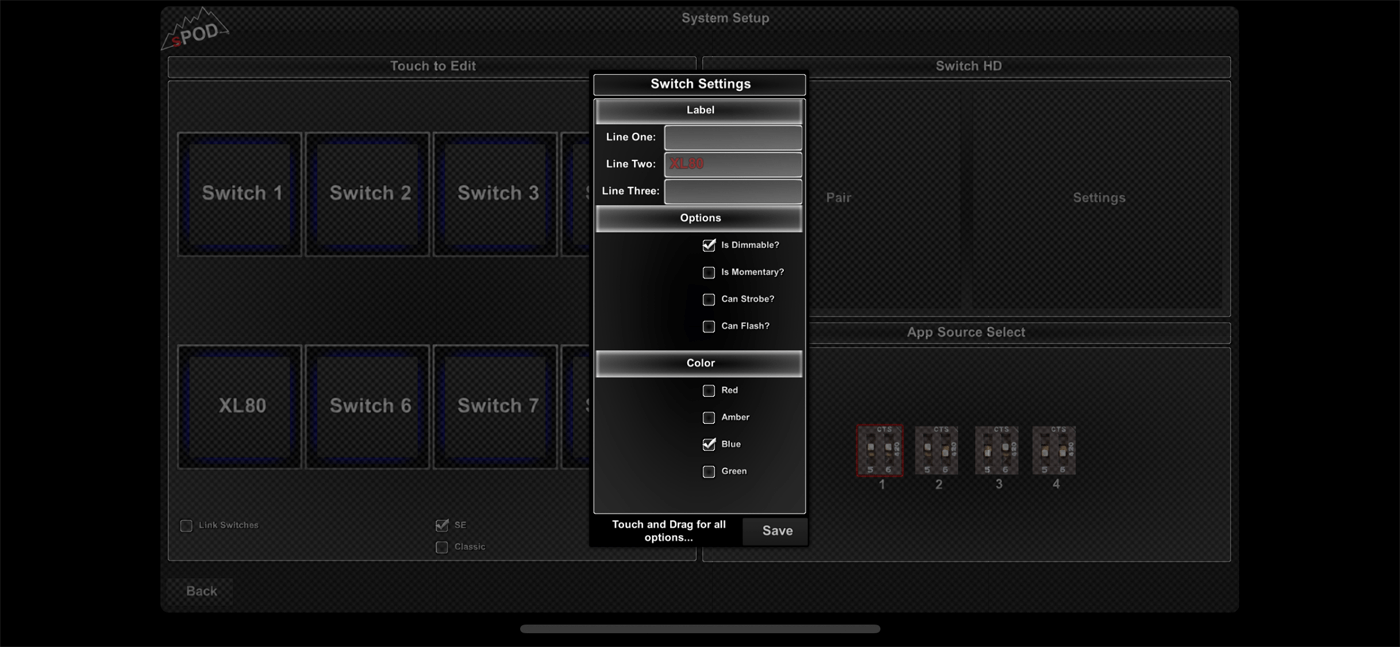The image size is (1400, 647).
Task: Enable the Is Momentary option
Action: 709,271
